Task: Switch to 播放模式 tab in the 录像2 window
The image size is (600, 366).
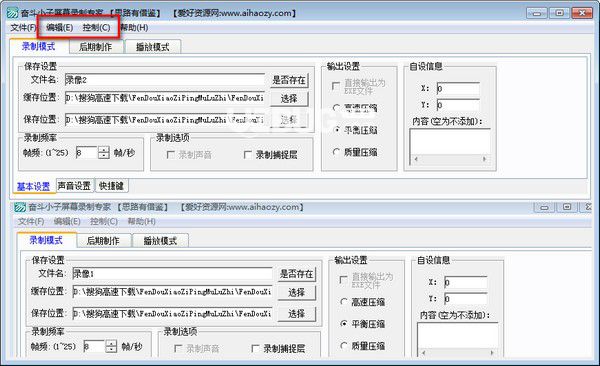Action: [153, 47]
